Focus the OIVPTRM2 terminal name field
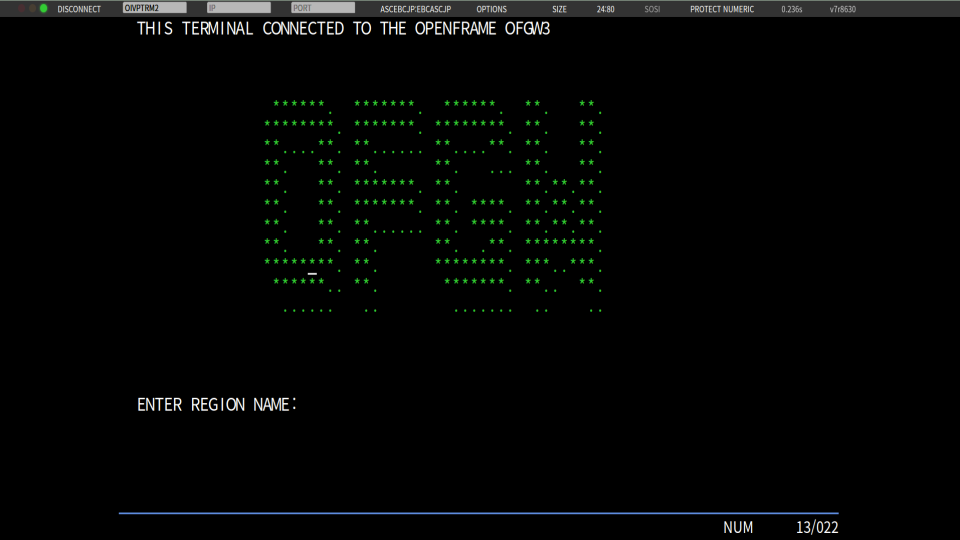Viewport: 960px width, 540px height. [x=154, y=8]
